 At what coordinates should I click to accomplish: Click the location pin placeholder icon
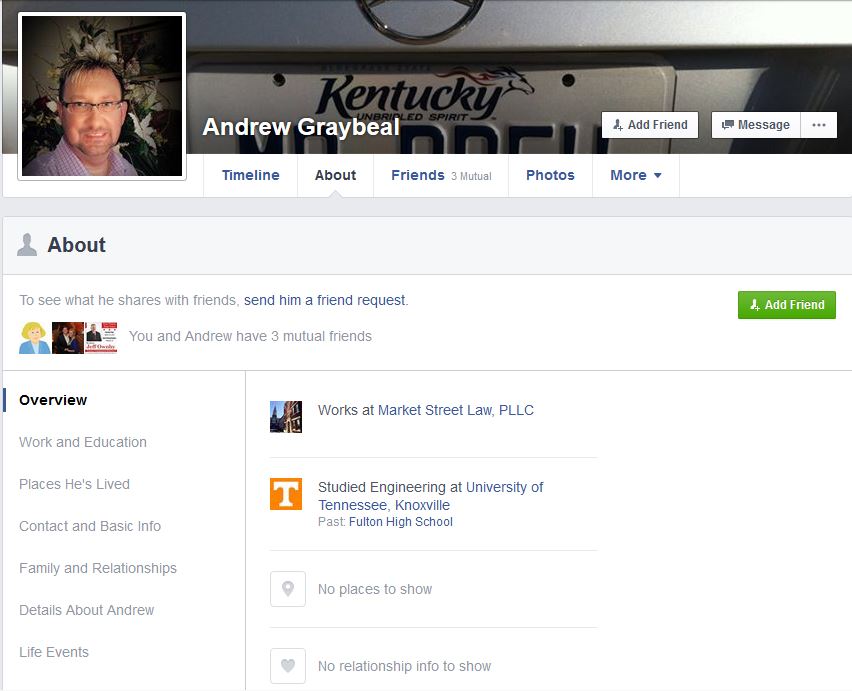point(287,589)
